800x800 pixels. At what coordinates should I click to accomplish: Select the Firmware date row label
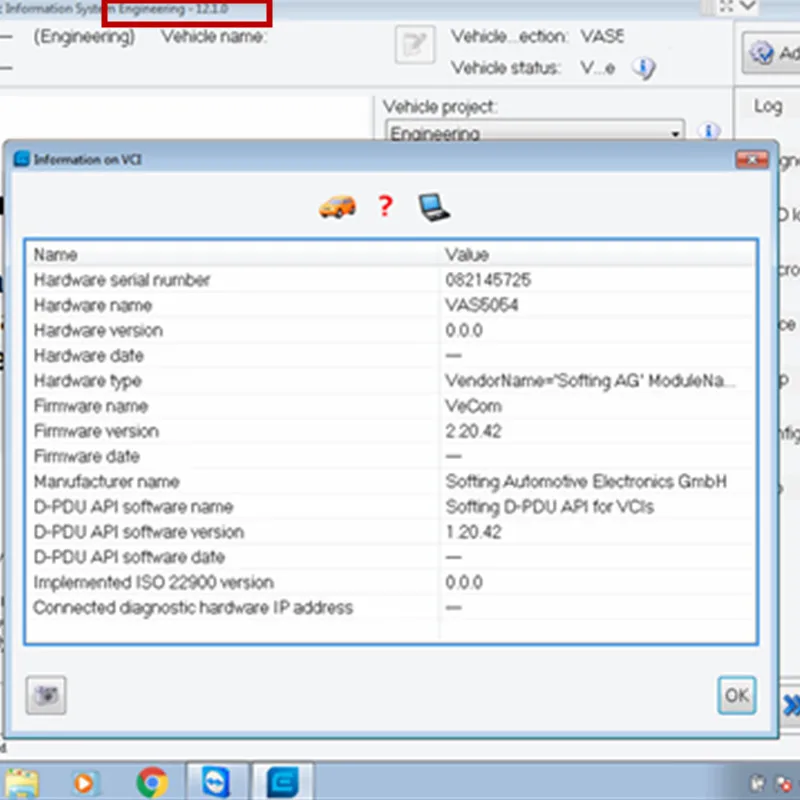coord(86,456)
